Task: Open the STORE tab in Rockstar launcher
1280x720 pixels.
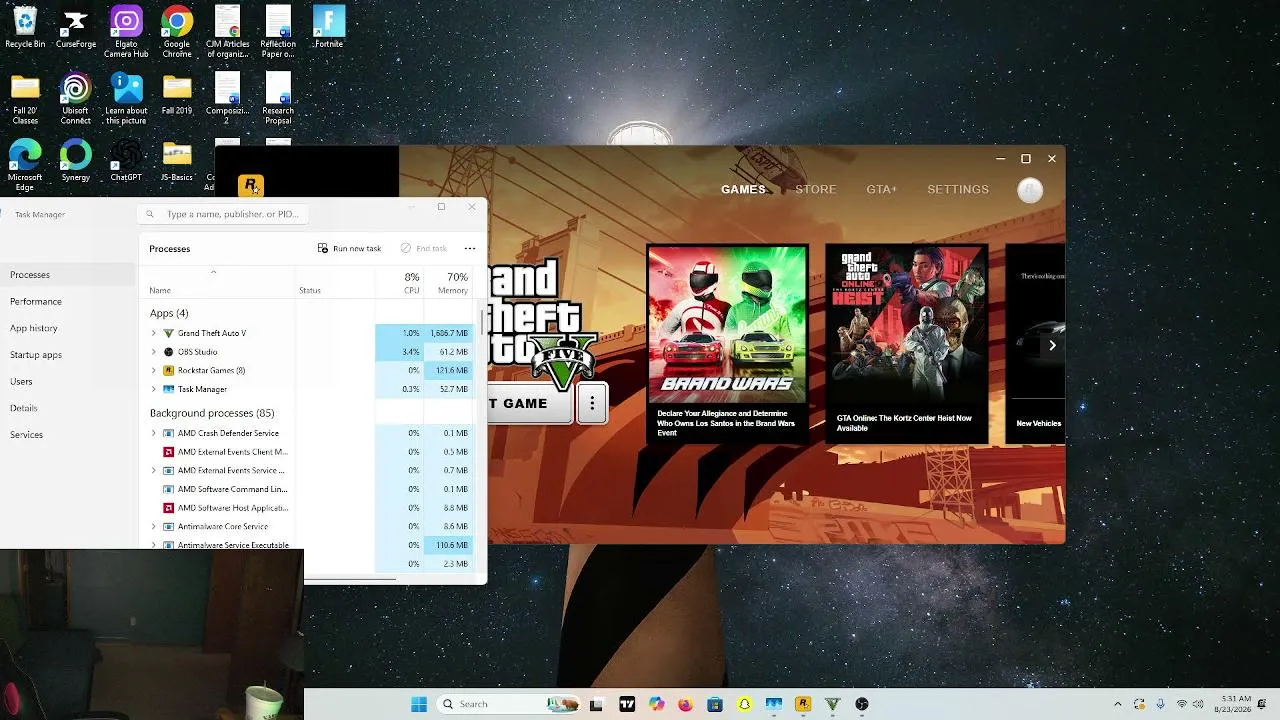Action: click(x=816, y=189)
